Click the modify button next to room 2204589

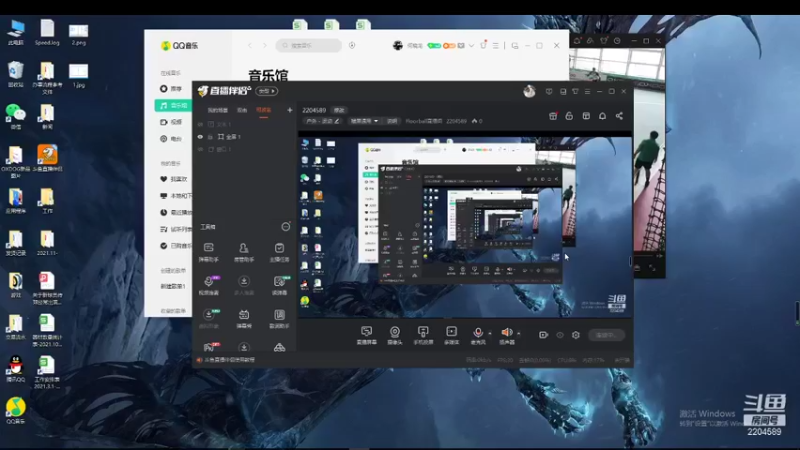[339, 110]
